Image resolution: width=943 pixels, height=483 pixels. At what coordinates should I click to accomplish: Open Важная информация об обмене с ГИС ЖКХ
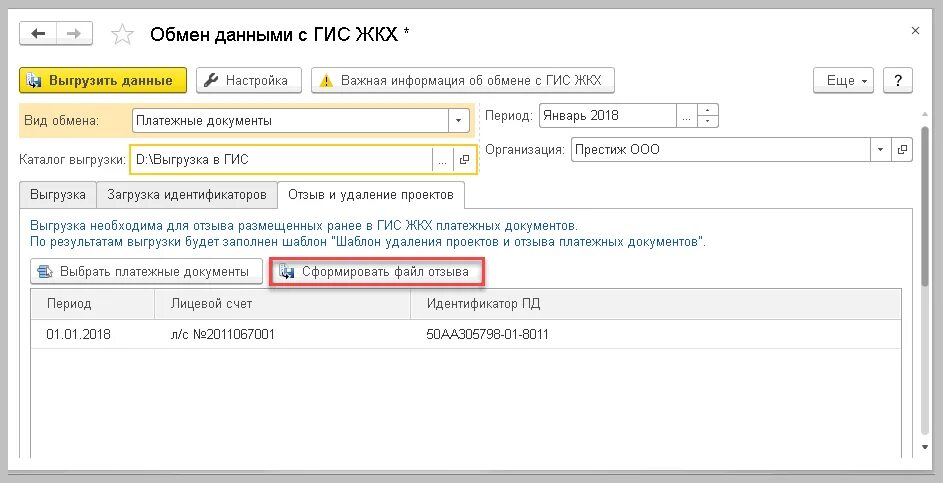[x=462, y=81]
